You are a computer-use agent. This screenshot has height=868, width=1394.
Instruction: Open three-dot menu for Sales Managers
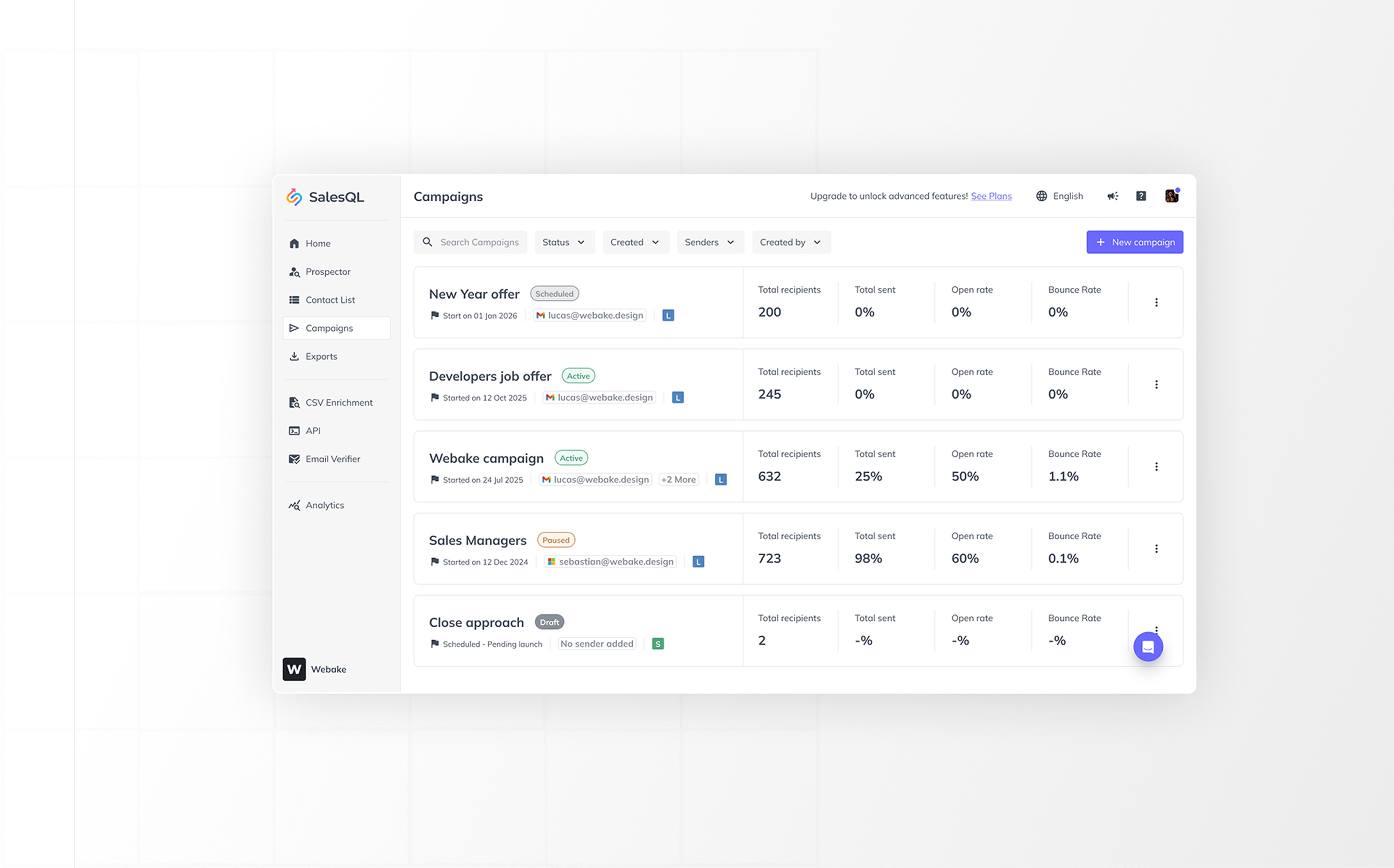click(x=1156, y=549)
